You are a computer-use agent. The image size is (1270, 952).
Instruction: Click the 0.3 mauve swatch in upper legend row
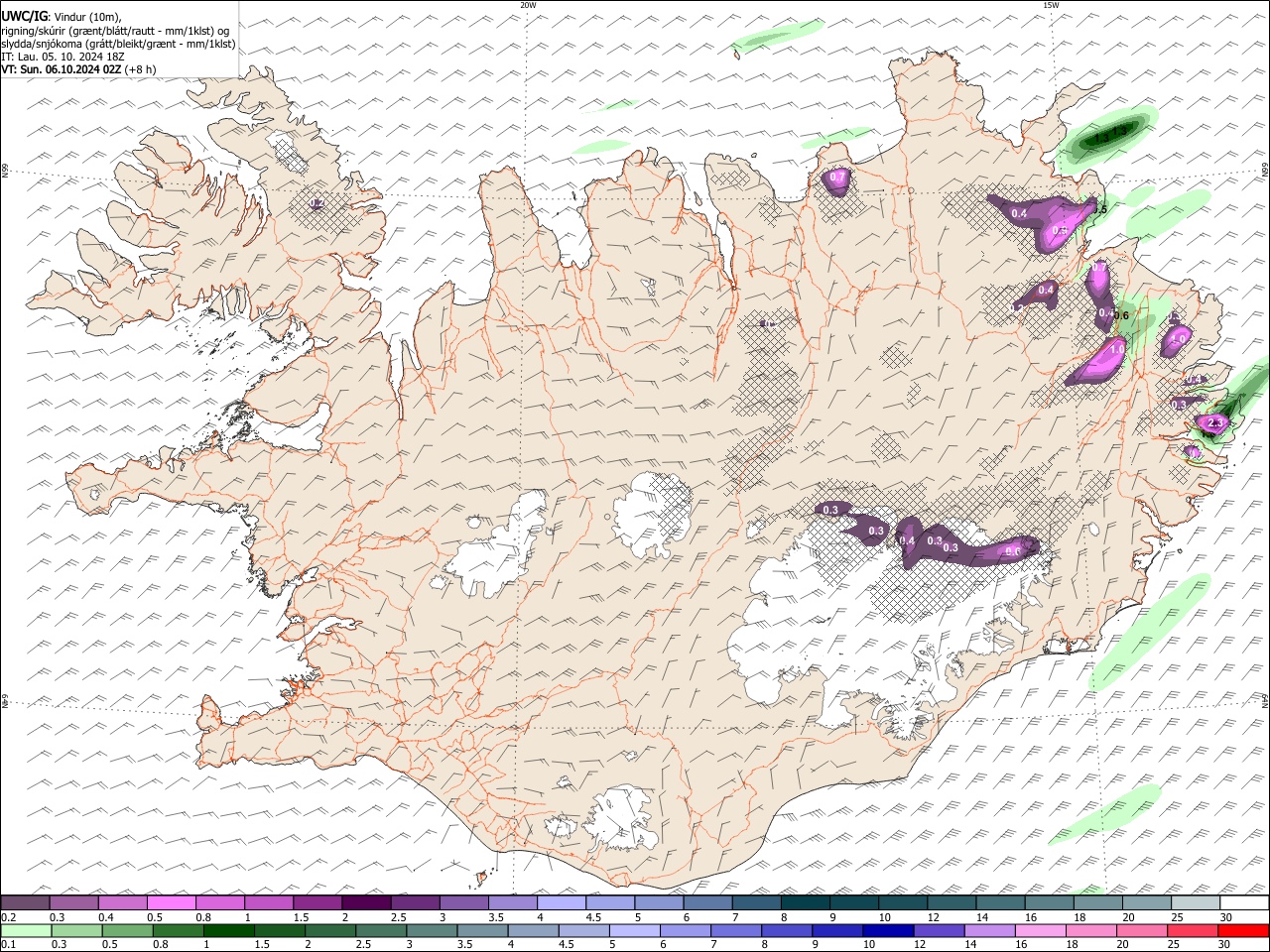(73, 902)
